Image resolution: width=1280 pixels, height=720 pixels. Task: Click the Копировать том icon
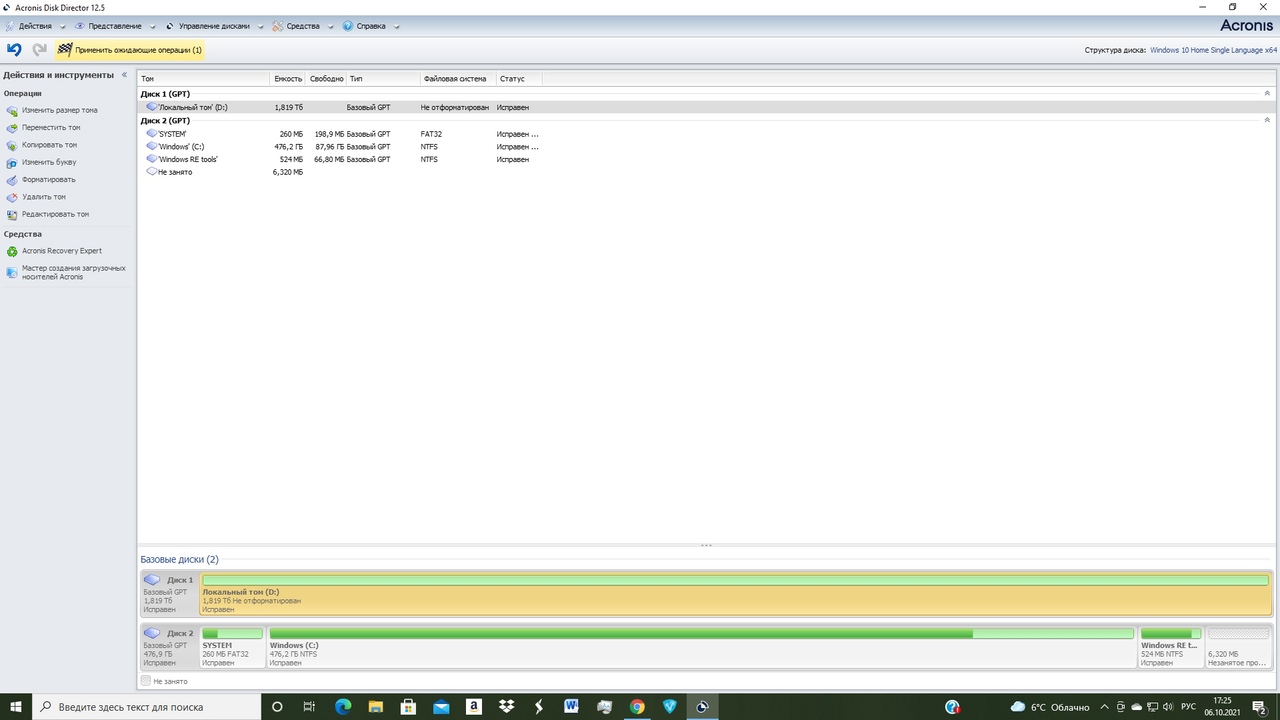pyautogui.click(x=12, y=145)
